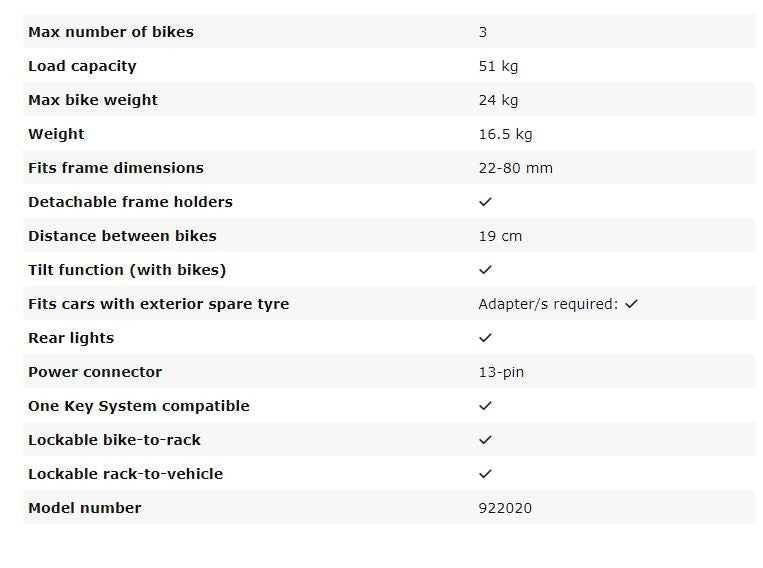The image size is (763, 568).
Task: Select the 13-pin connector value
Action: coord(501,372)
